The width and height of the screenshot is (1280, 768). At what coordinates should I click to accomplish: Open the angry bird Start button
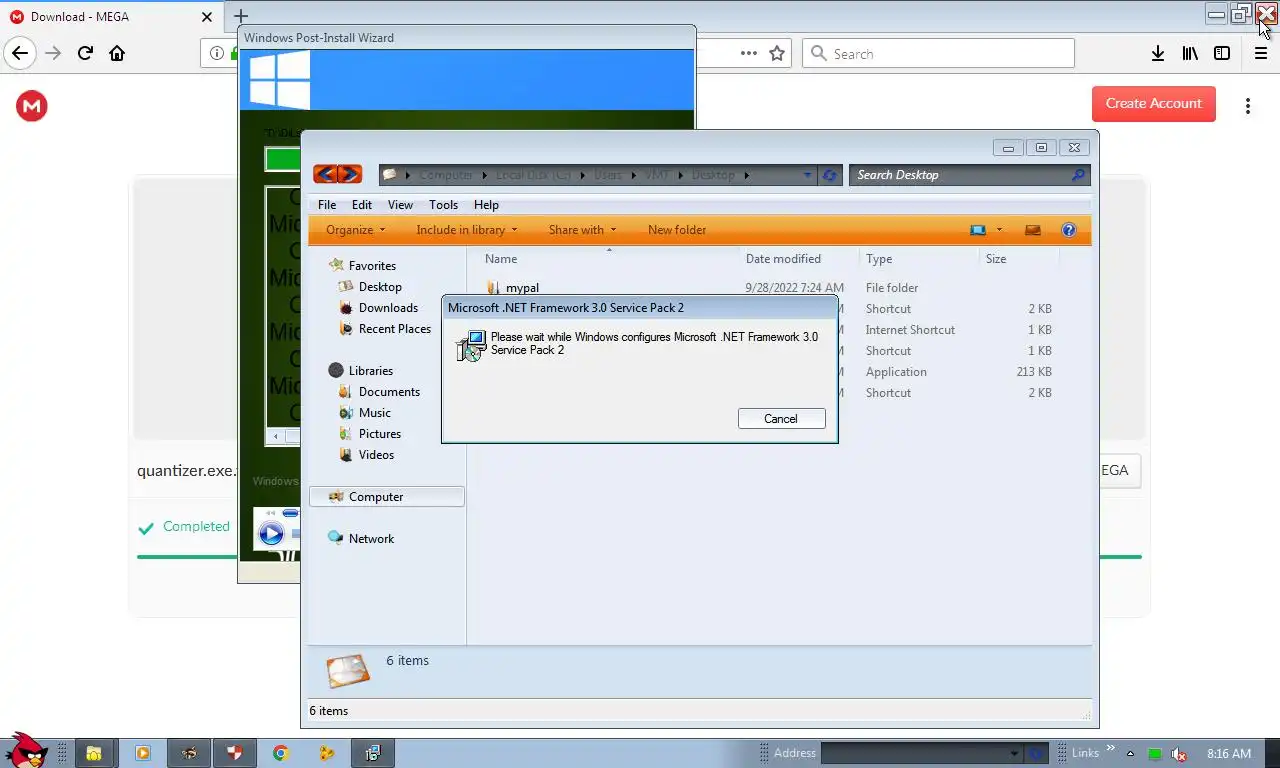(26, 750)
